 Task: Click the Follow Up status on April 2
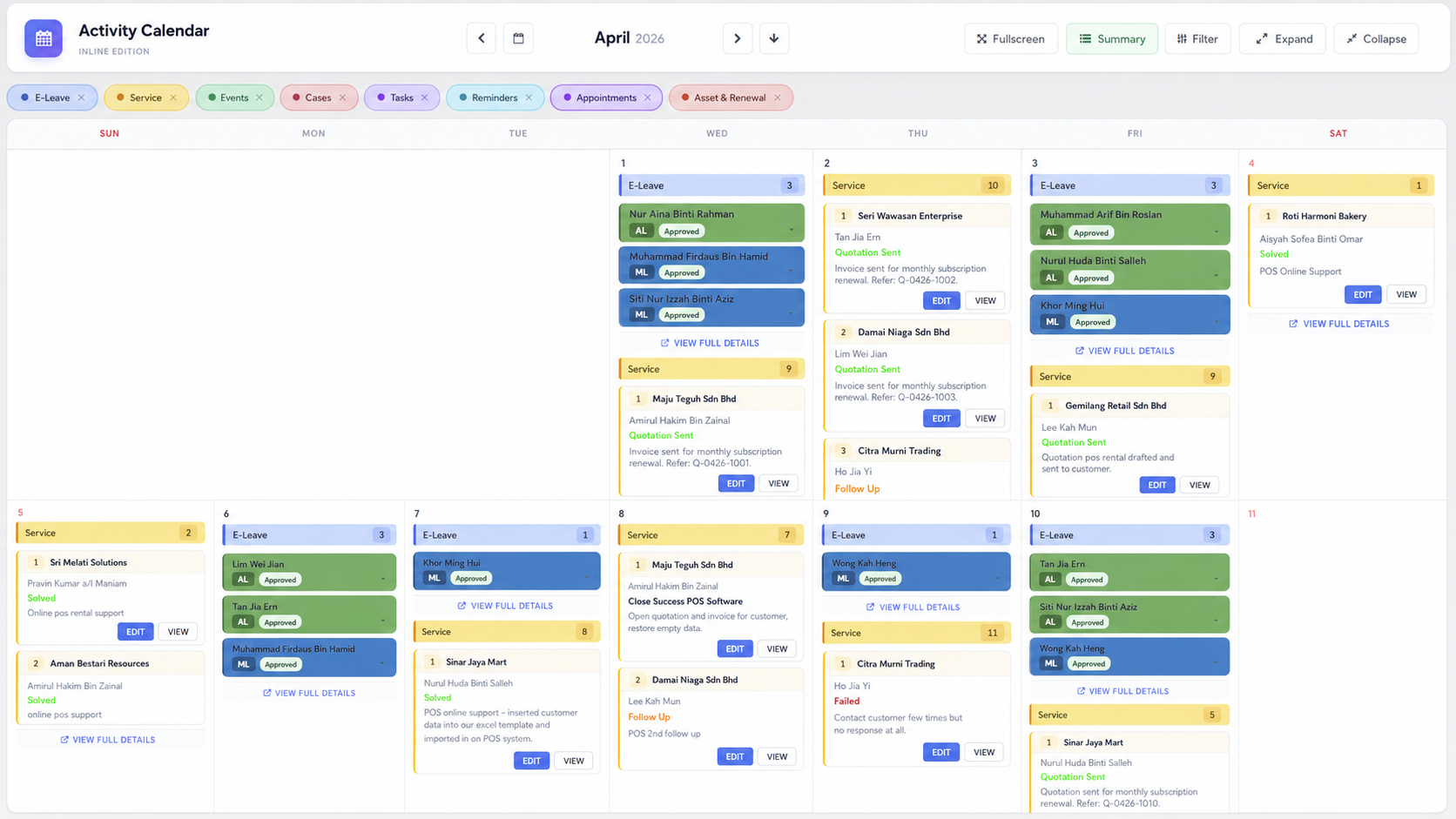tap(857, 489)
